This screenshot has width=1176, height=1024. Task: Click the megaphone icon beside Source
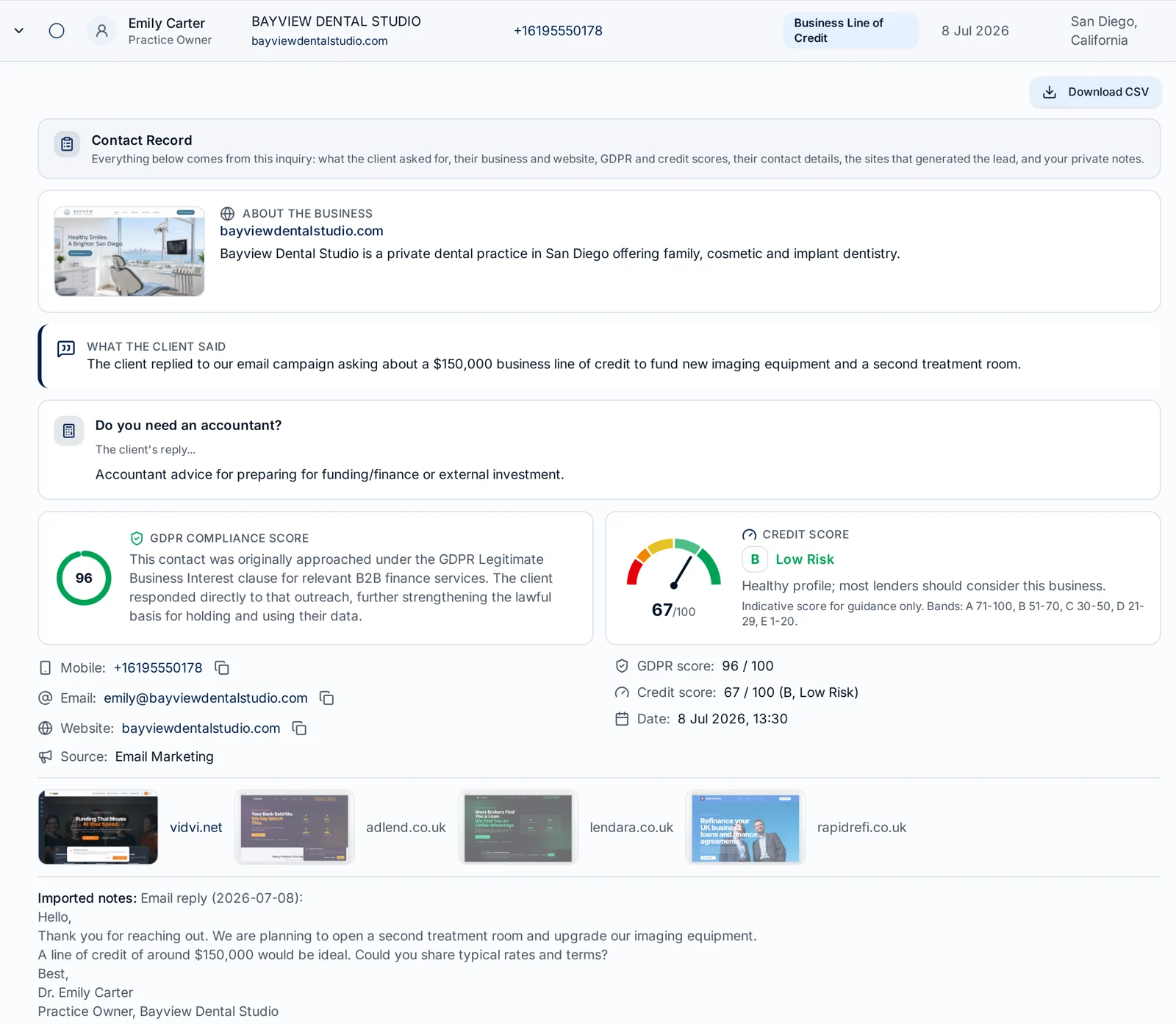(45, 756)
